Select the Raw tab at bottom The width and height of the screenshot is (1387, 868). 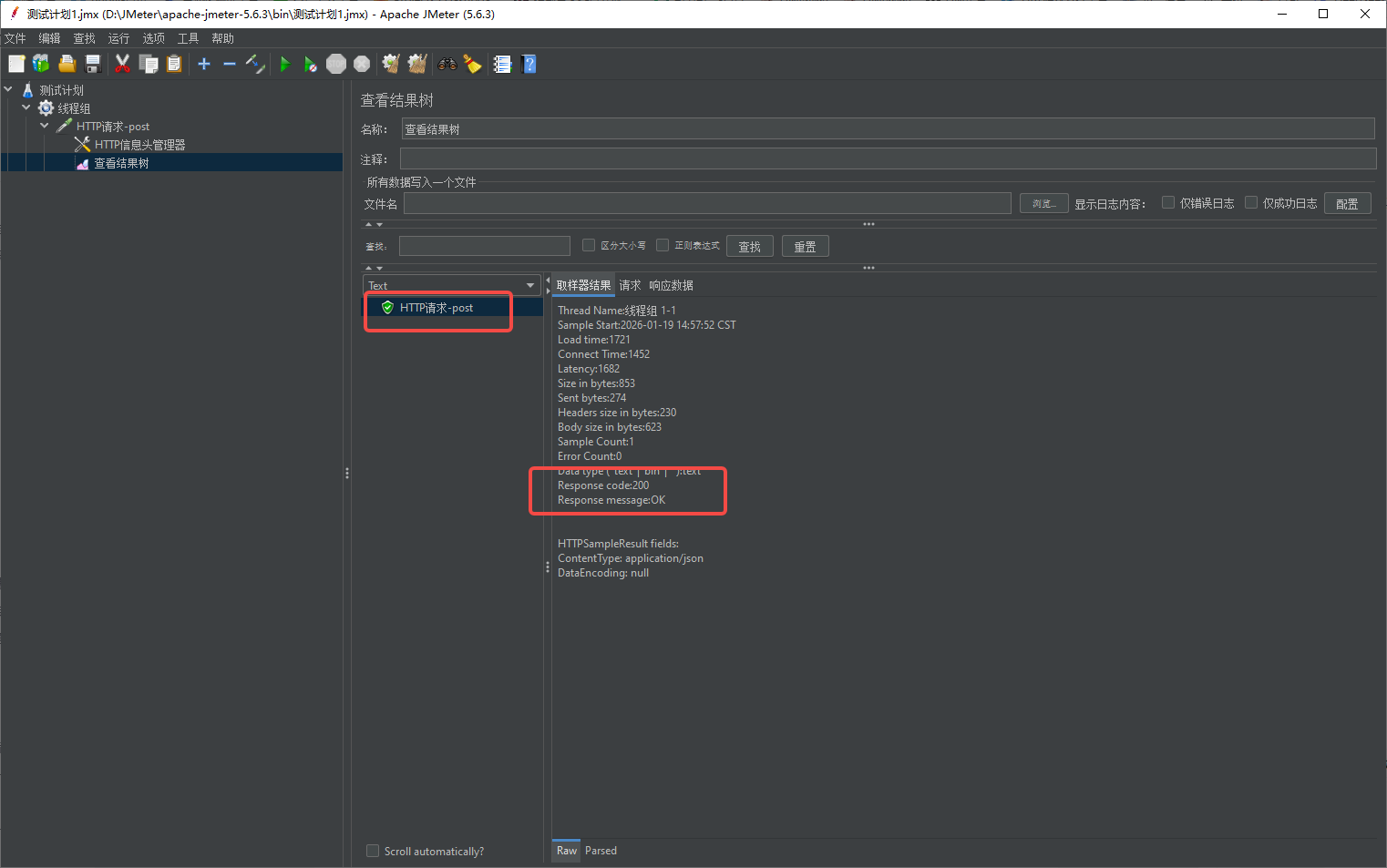click(x=567, y=851)
